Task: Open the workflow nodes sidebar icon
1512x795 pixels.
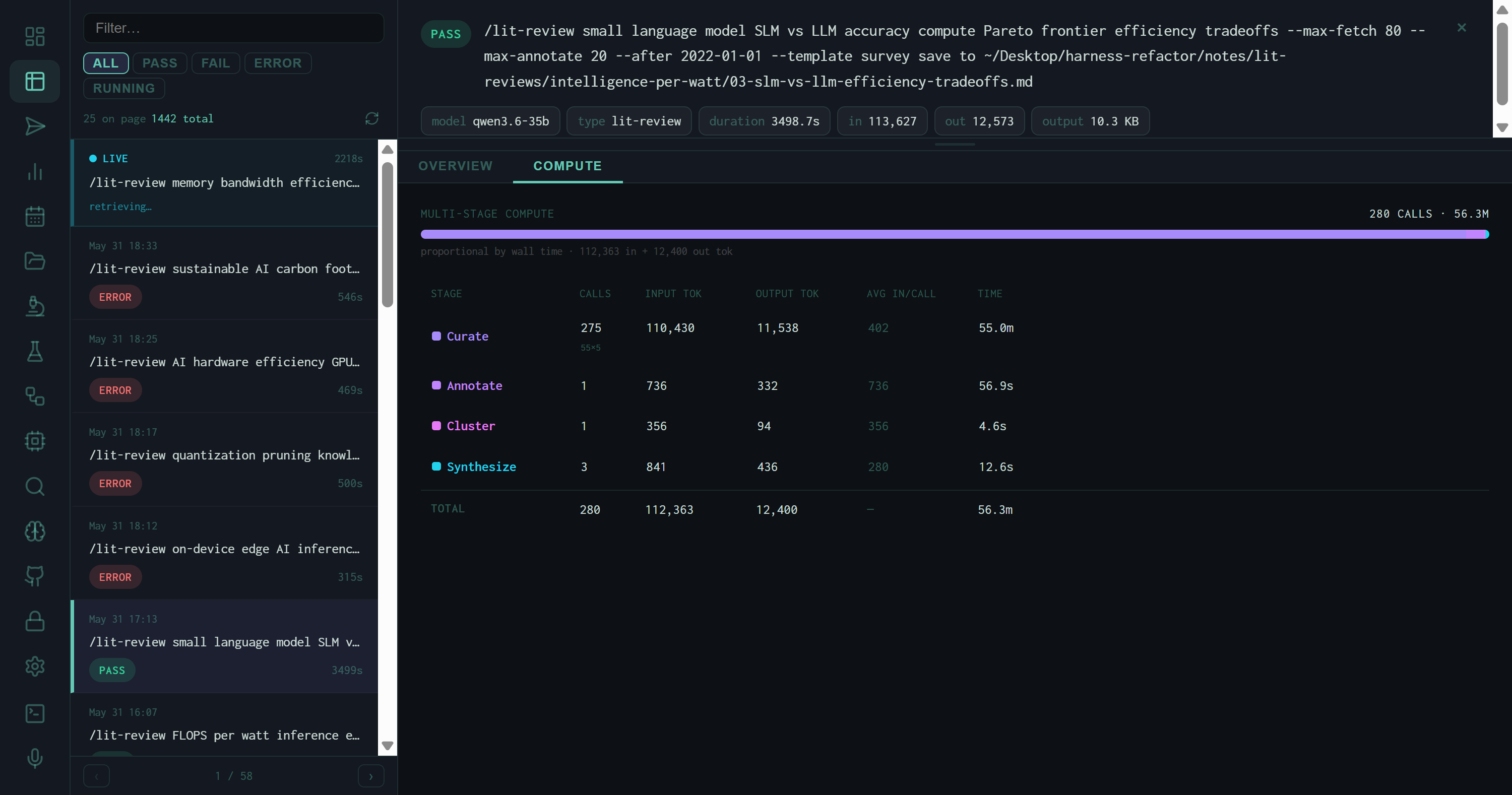Action: coord(35,396)
